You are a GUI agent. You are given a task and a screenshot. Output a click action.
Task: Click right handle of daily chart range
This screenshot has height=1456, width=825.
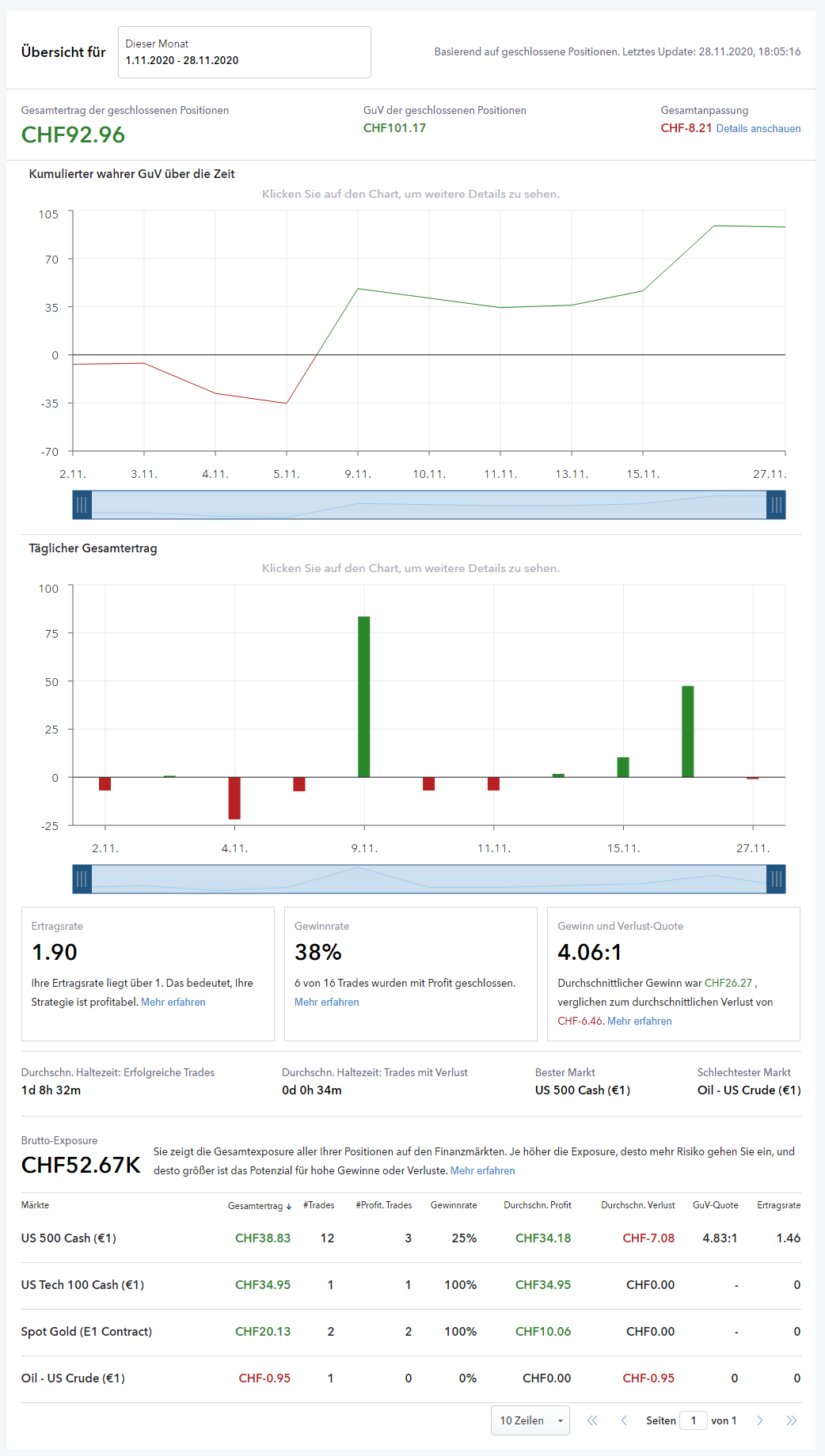tap(776, 879)
